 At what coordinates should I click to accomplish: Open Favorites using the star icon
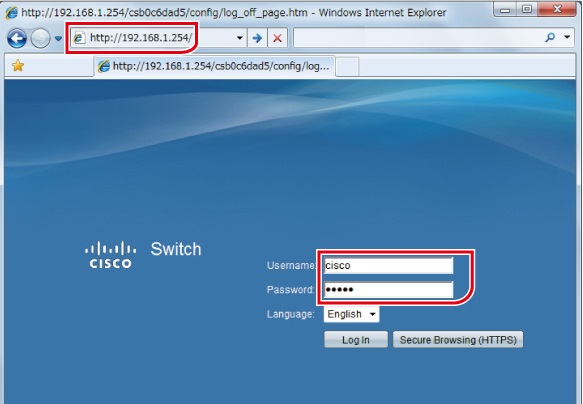[18, 66]
